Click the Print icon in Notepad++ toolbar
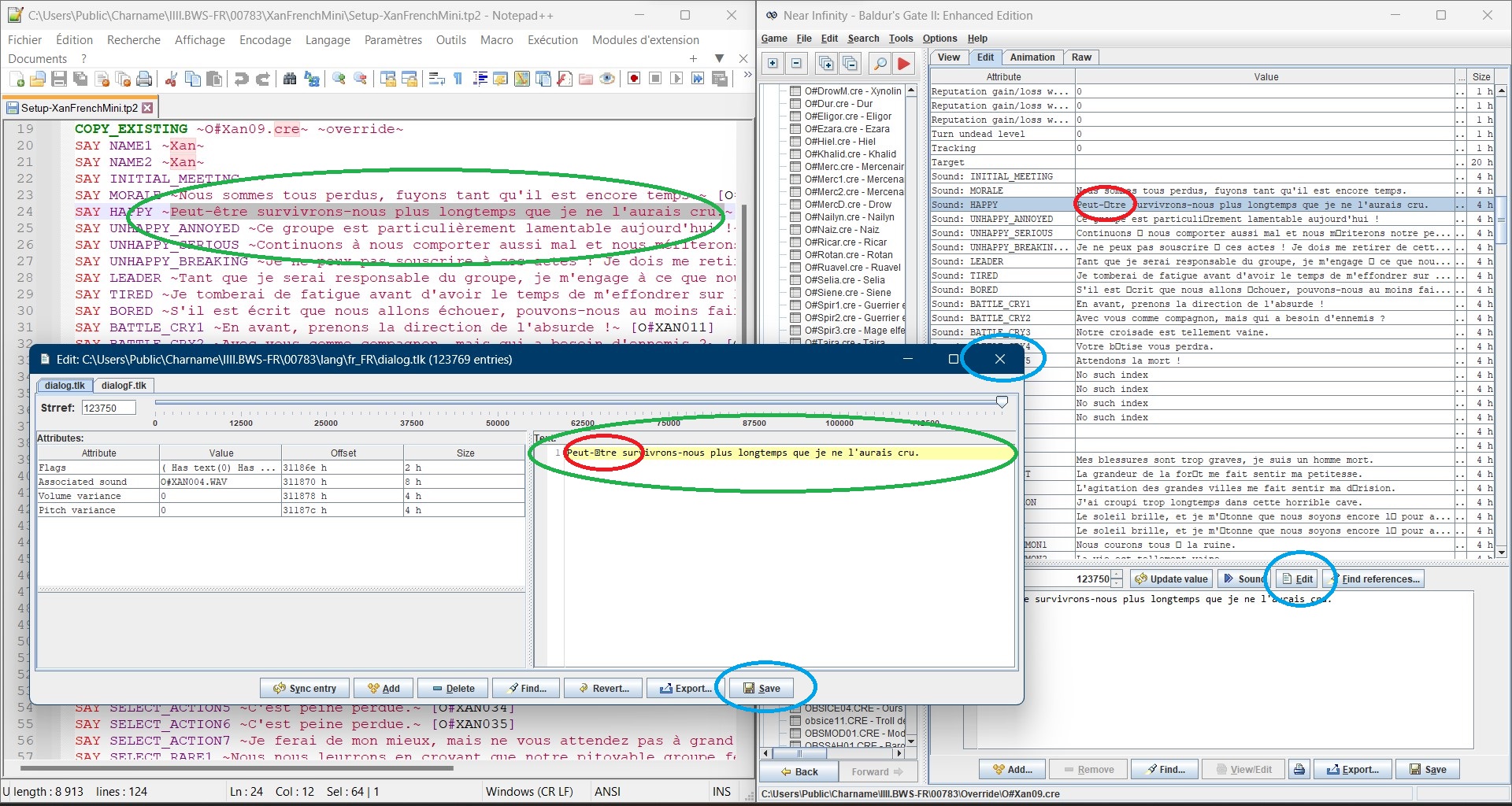1512x806 pixels. coord(143,79)
